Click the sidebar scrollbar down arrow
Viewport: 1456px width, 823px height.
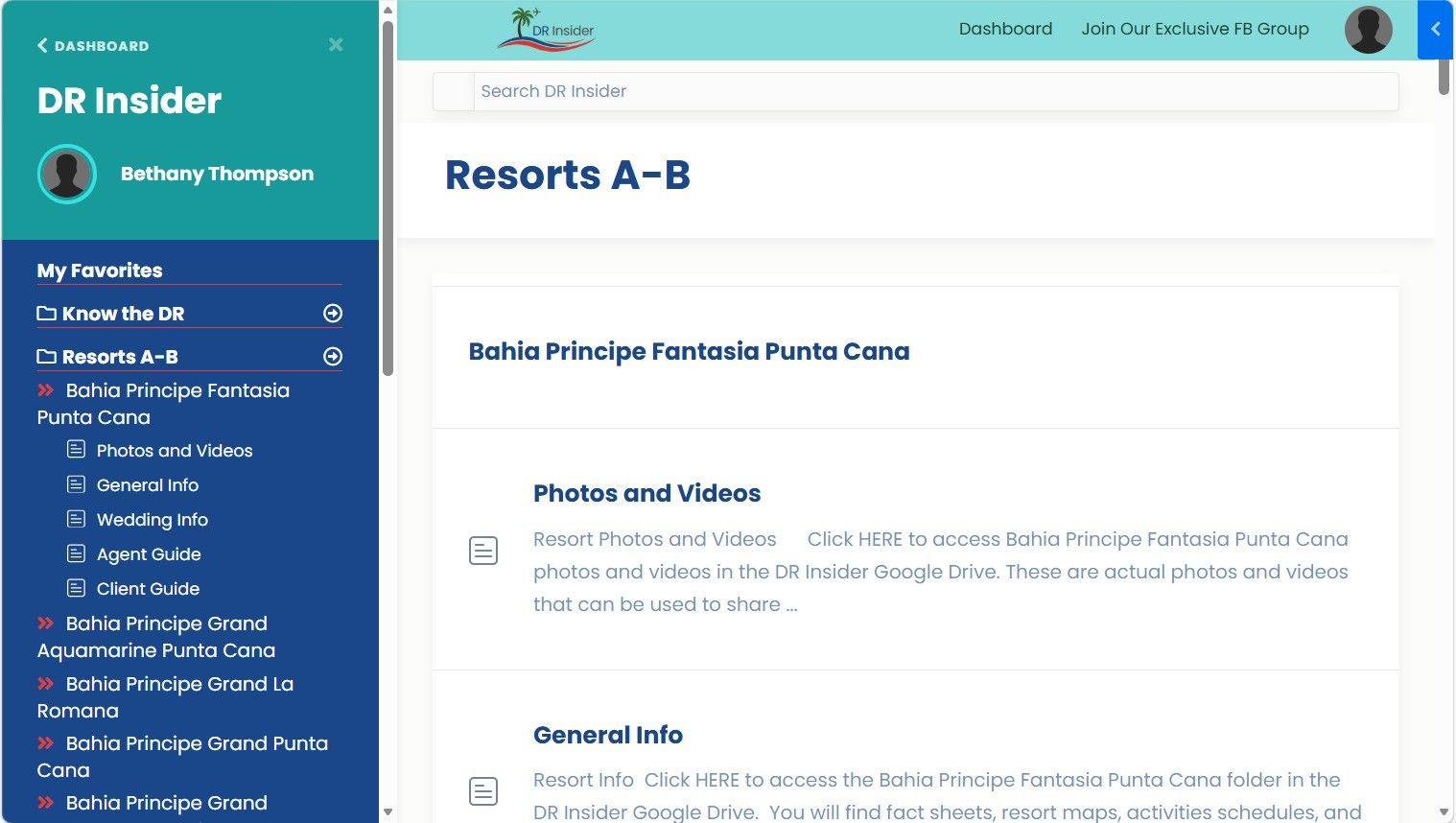[387, 812]
